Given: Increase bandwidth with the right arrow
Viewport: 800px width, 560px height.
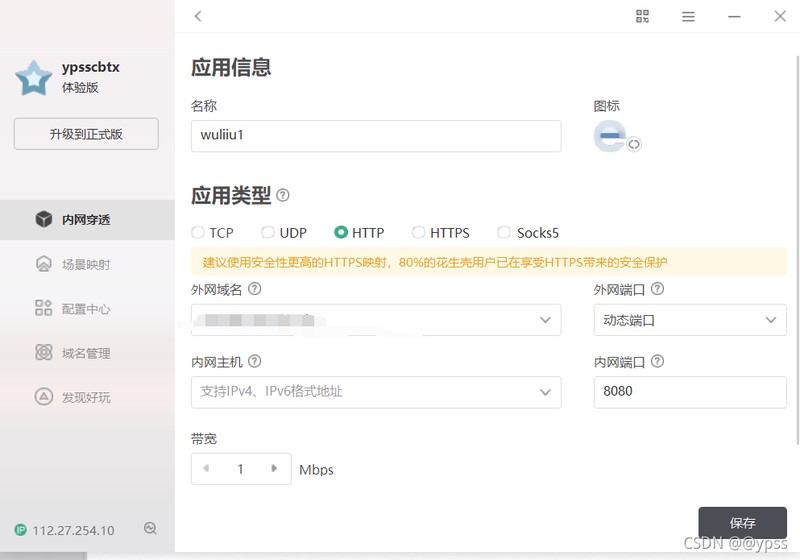Looking at the screenshot, I should (x=274, y=468).
